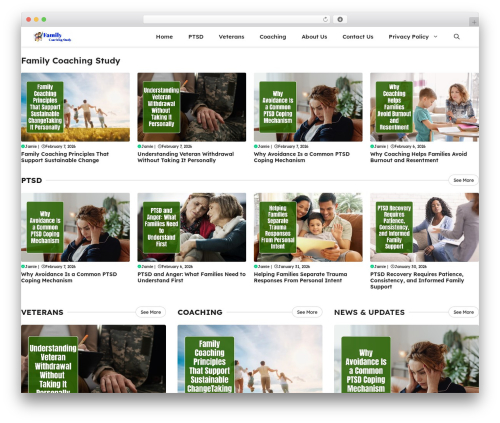500x423 pixels.
Task: Open 'Why Avoidance Is a Common PTSD' title in PTSD section
Action: point(69,277)
